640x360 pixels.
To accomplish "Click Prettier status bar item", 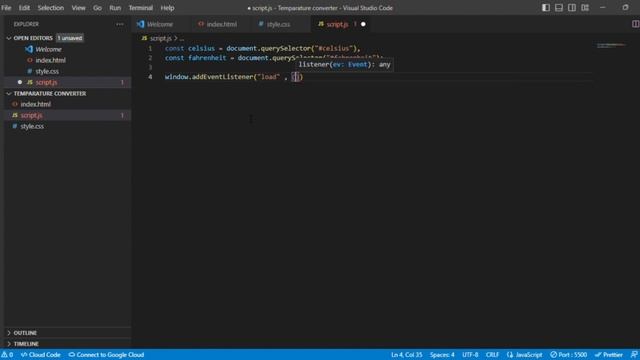I will pyautogui.click(x=609, y=355).
